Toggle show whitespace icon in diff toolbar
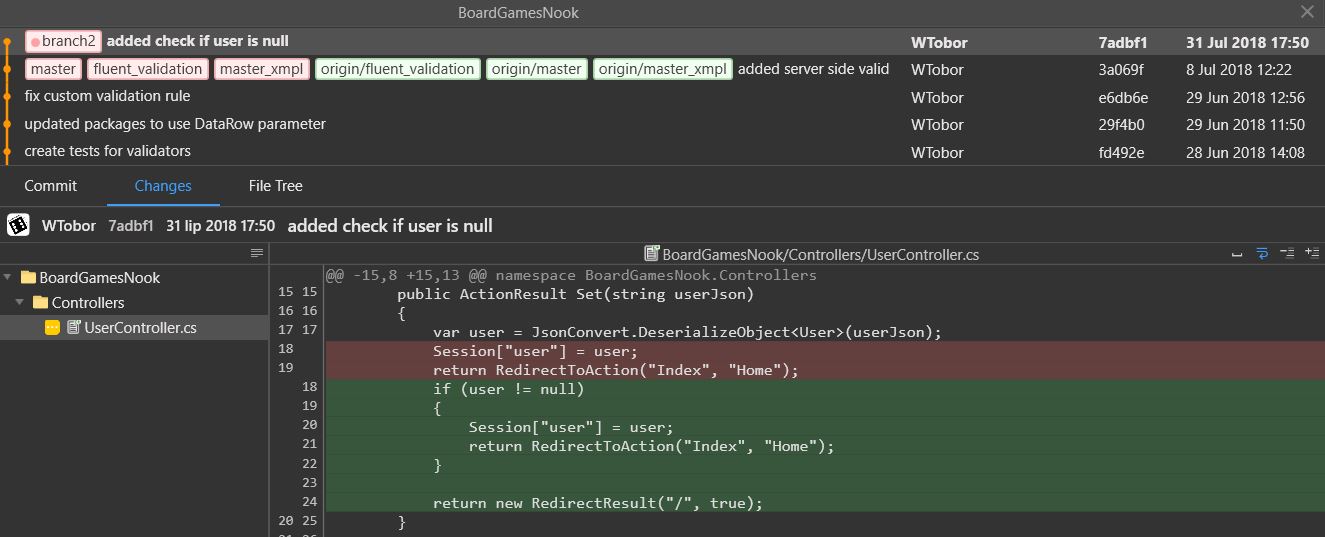The width and height of the screenshot is (1325, 537). [x=1237, y=254]
